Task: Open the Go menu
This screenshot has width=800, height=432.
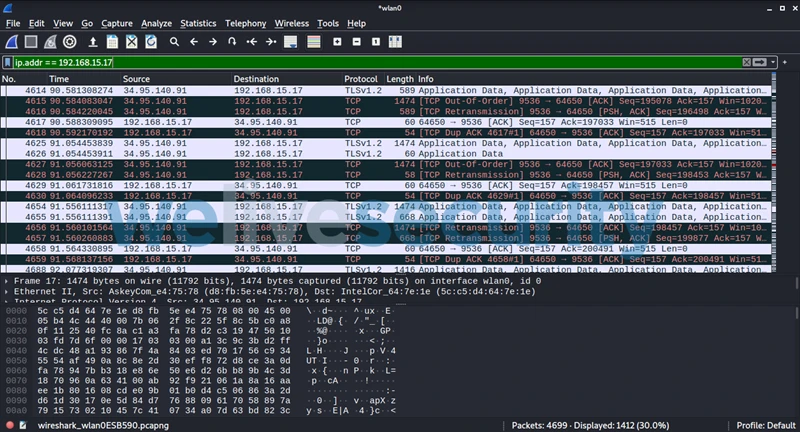Action: tap(87, 23)
